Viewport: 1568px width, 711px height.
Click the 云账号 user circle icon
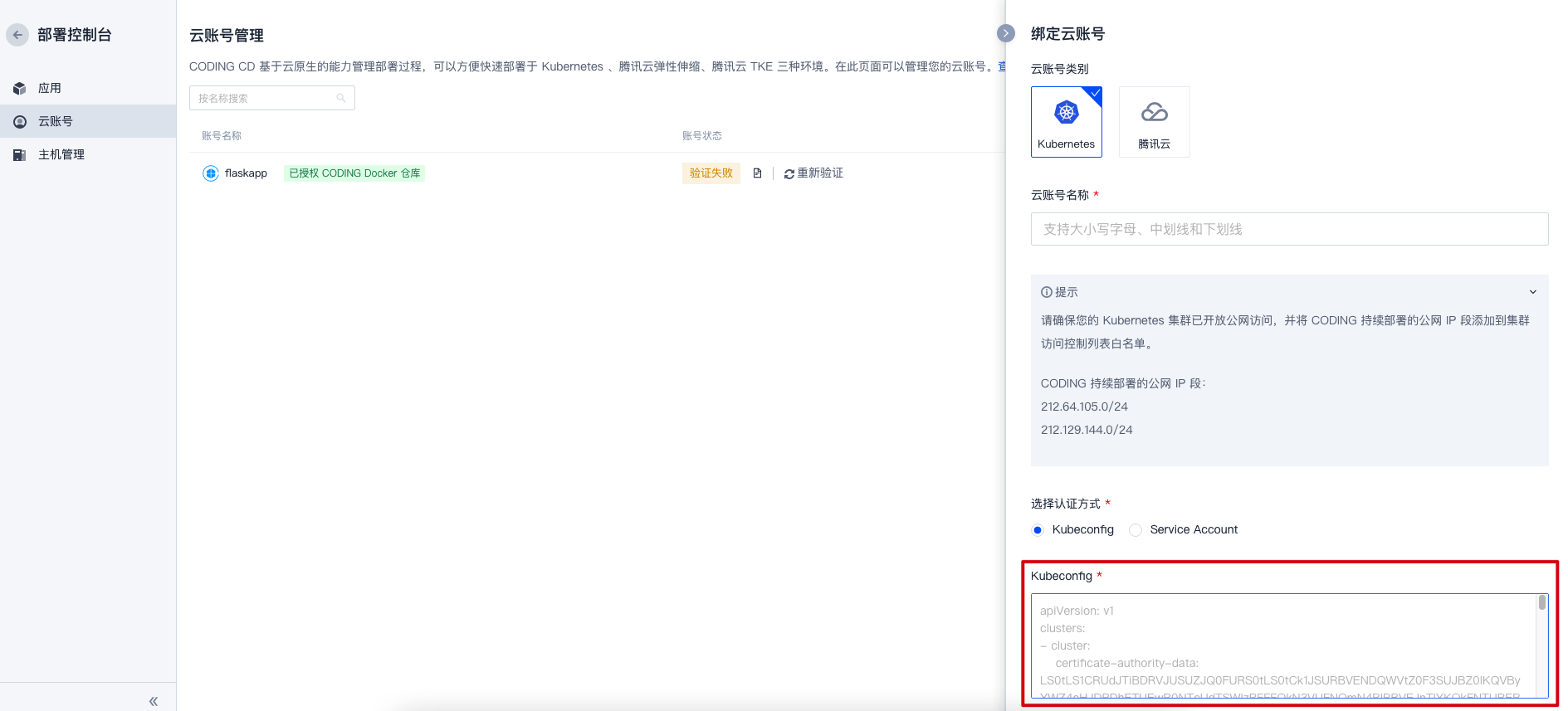click(20, 122)
